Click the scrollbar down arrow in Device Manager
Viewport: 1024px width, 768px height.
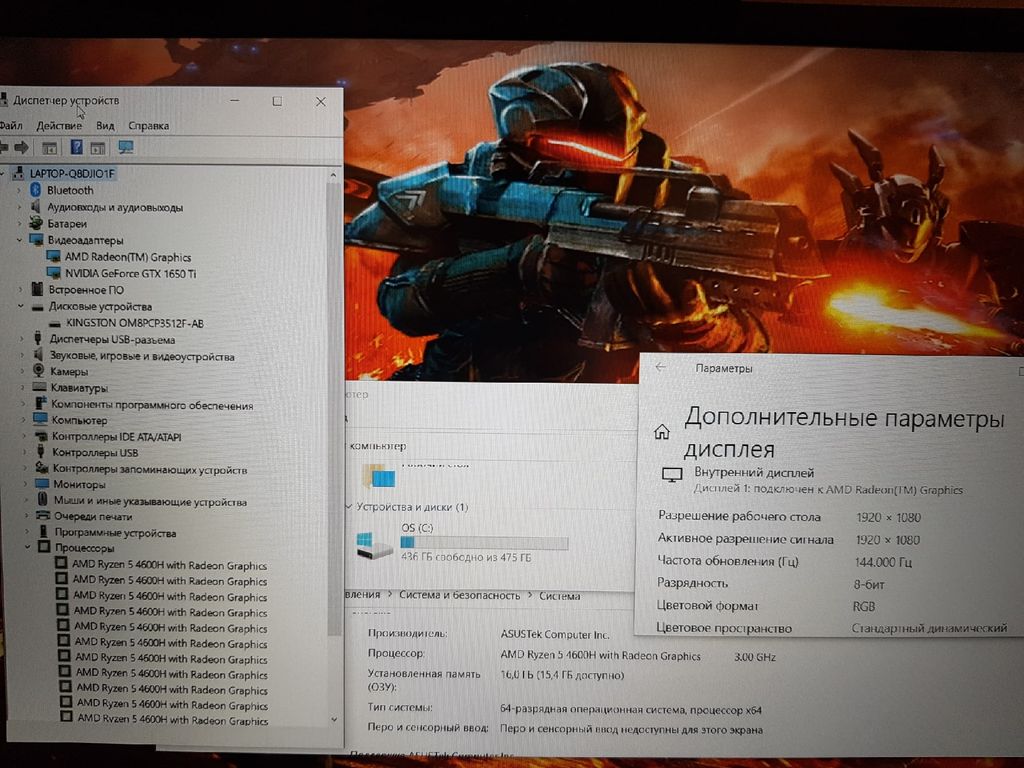click(334, 719)
